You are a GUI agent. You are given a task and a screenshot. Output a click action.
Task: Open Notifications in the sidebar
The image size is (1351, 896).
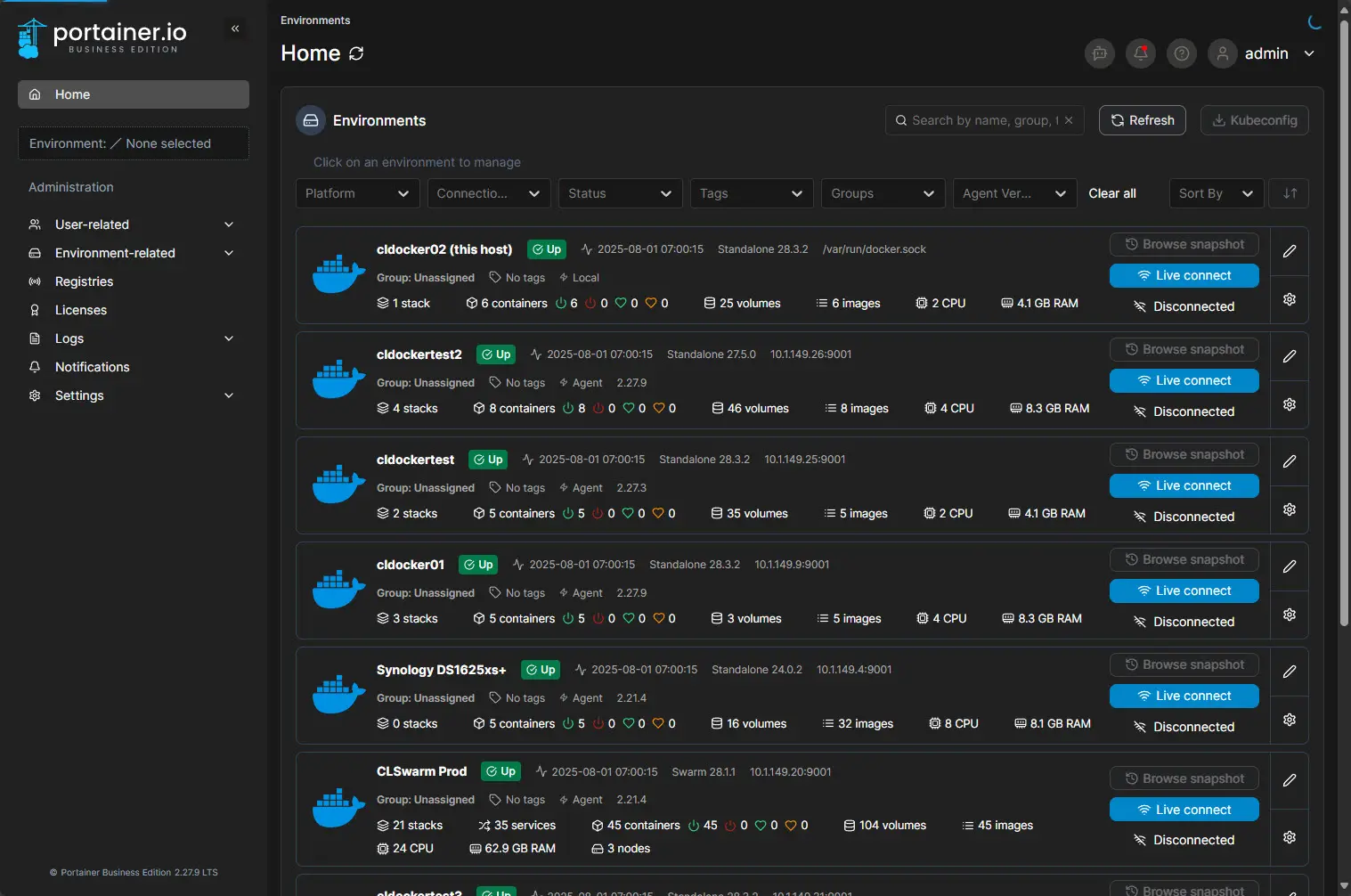pyautogui.click(x=134, y=367)
